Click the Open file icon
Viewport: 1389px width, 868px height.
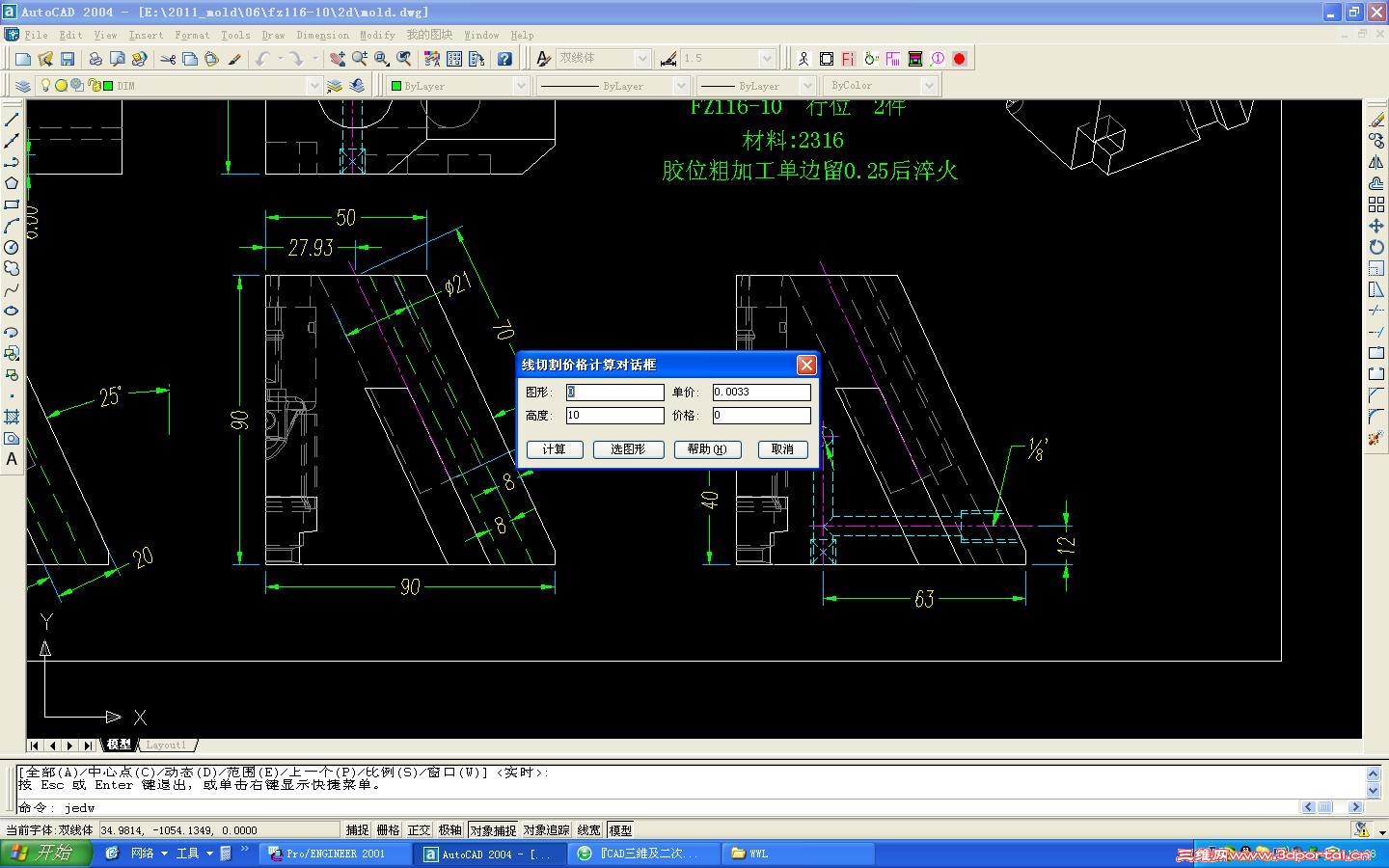pos(45,59)
